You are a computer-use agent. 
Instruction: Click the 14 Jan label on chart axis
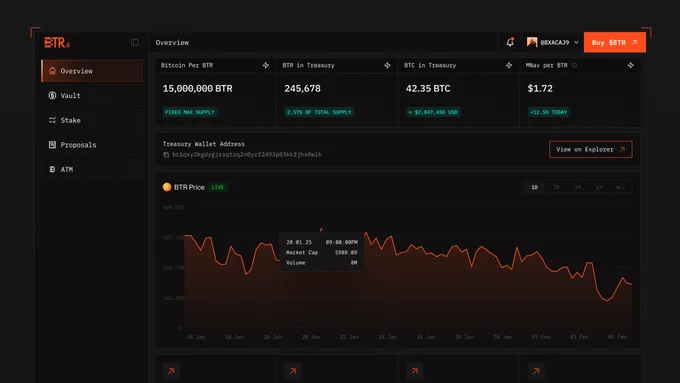[x=196, y=337]
